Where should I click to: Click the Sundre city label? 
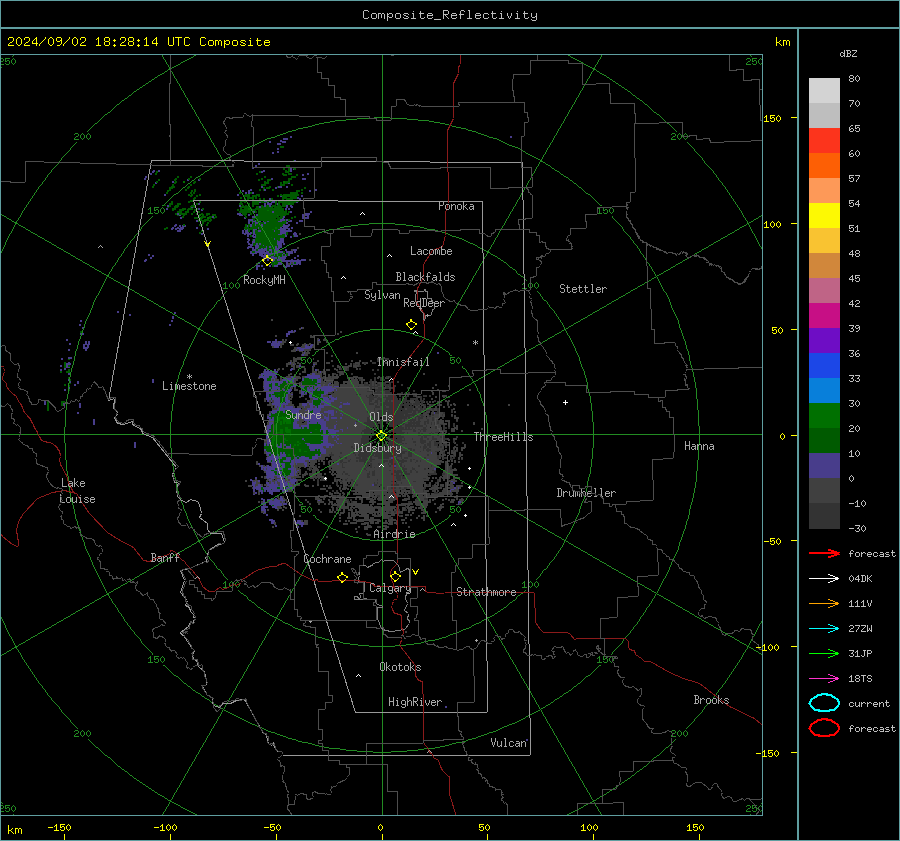[x=303, y=414]
